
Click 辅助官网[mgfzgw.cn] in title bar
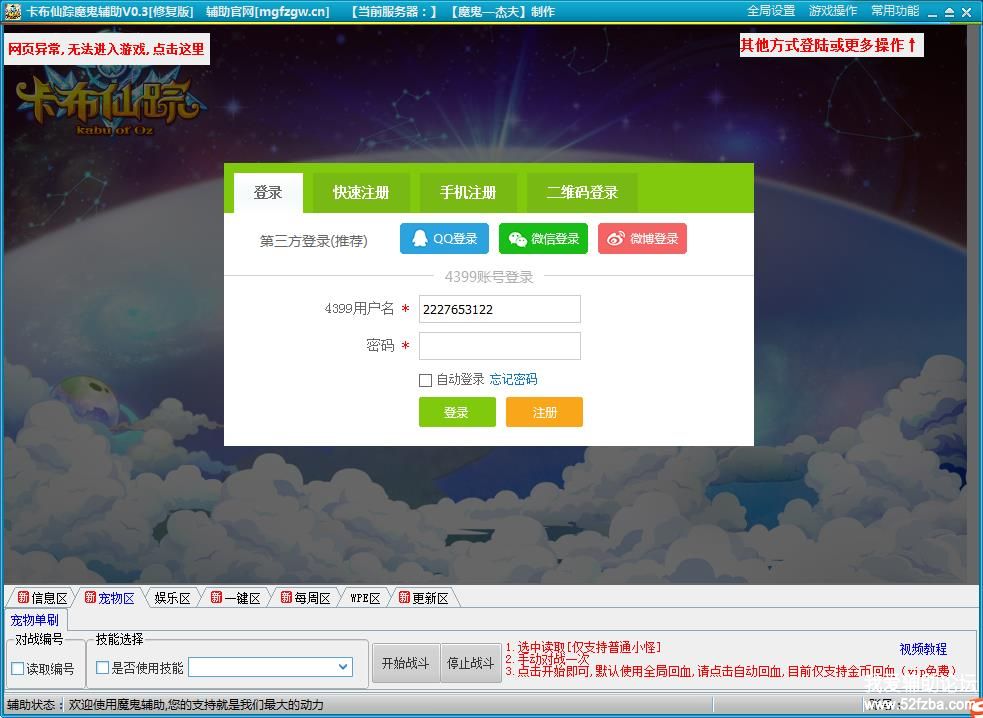(x=268, y=11)
